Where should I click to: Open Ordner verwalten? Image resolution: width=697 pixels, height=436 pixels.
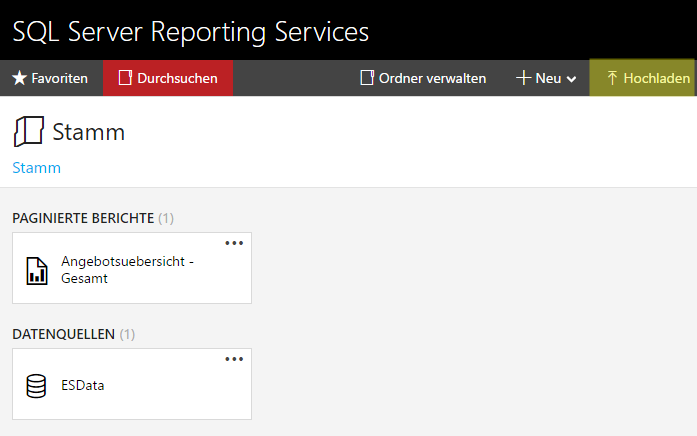tap(423, 78)
